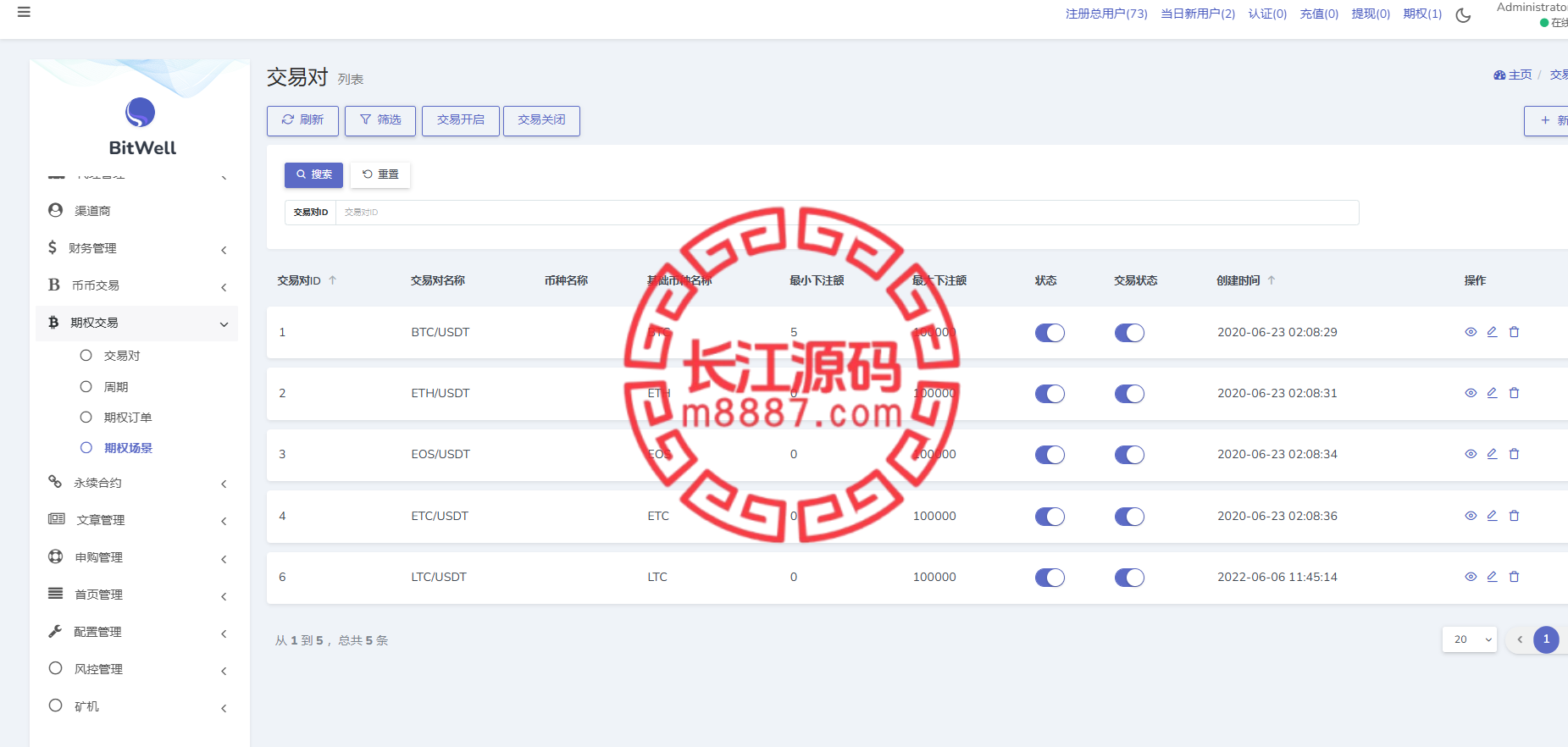This screenshot has height=747, width=1568.
Task: View details of ETC/USDT row
Action: pyautogui.click(x=1471, y=516)
